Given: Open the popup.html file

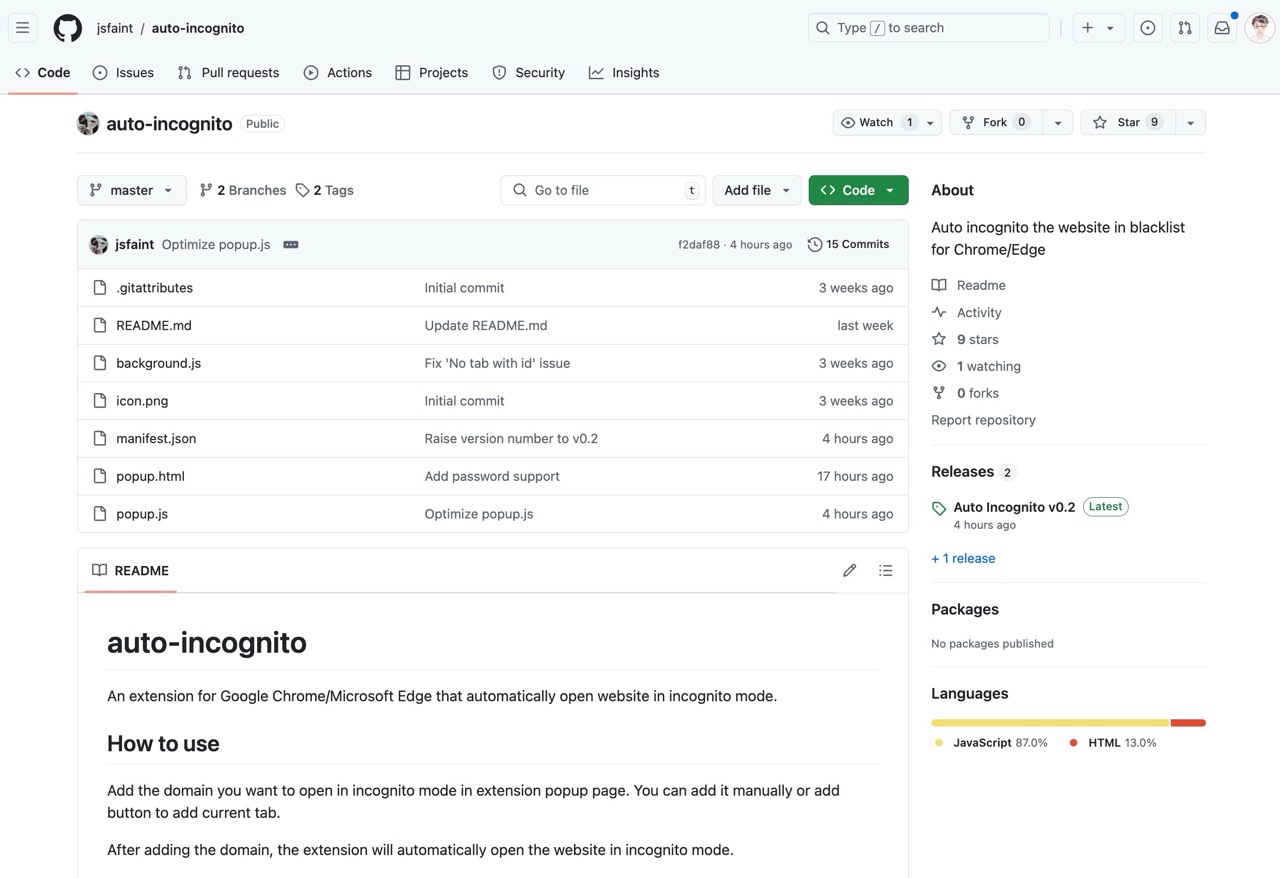Looking at the screenshot, I should (x=150, y=476).
